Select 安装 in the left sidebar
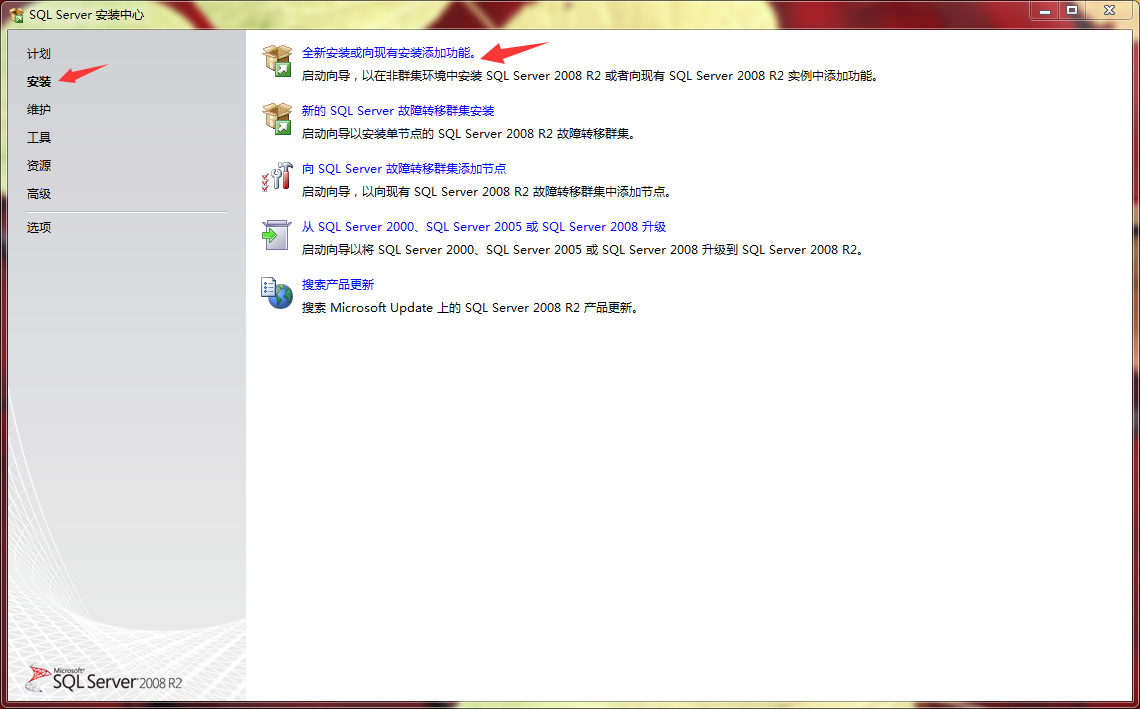Image resolution: width=1140 pixels, height=709 pixels. click(39, 82)
